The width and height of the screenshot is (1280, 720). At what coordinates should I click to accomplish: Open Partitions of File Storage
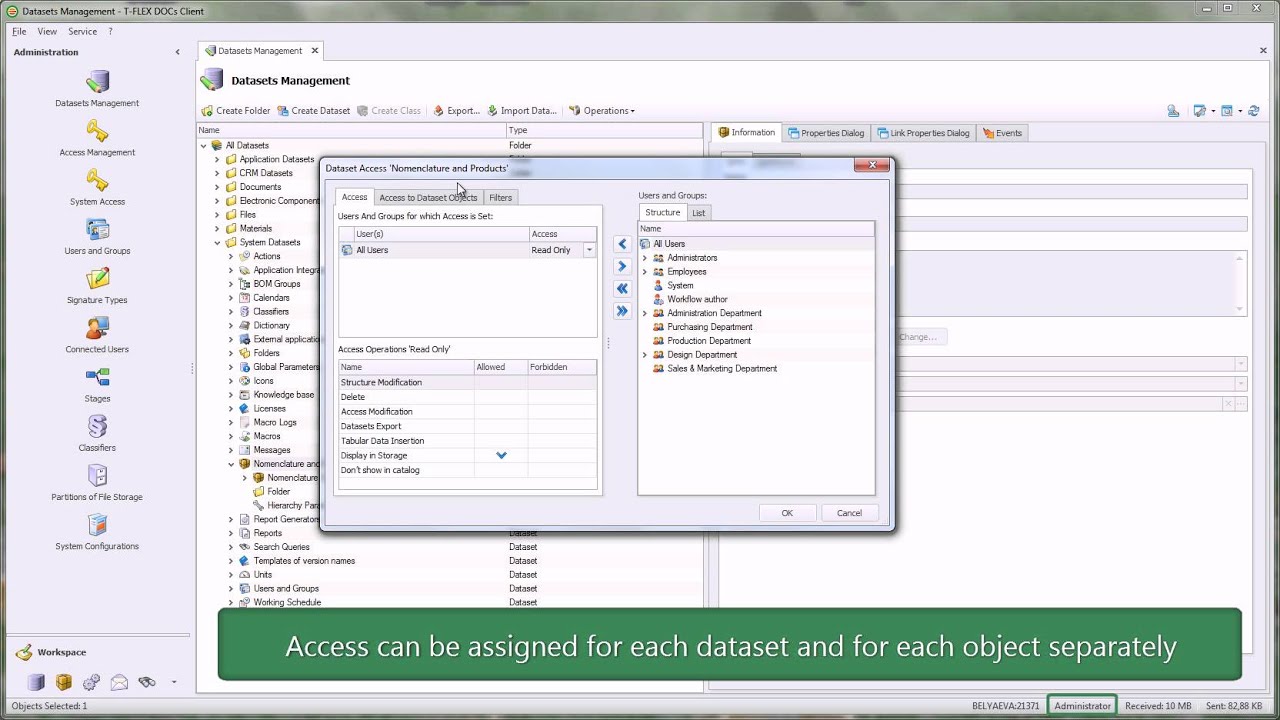(97, 482)
